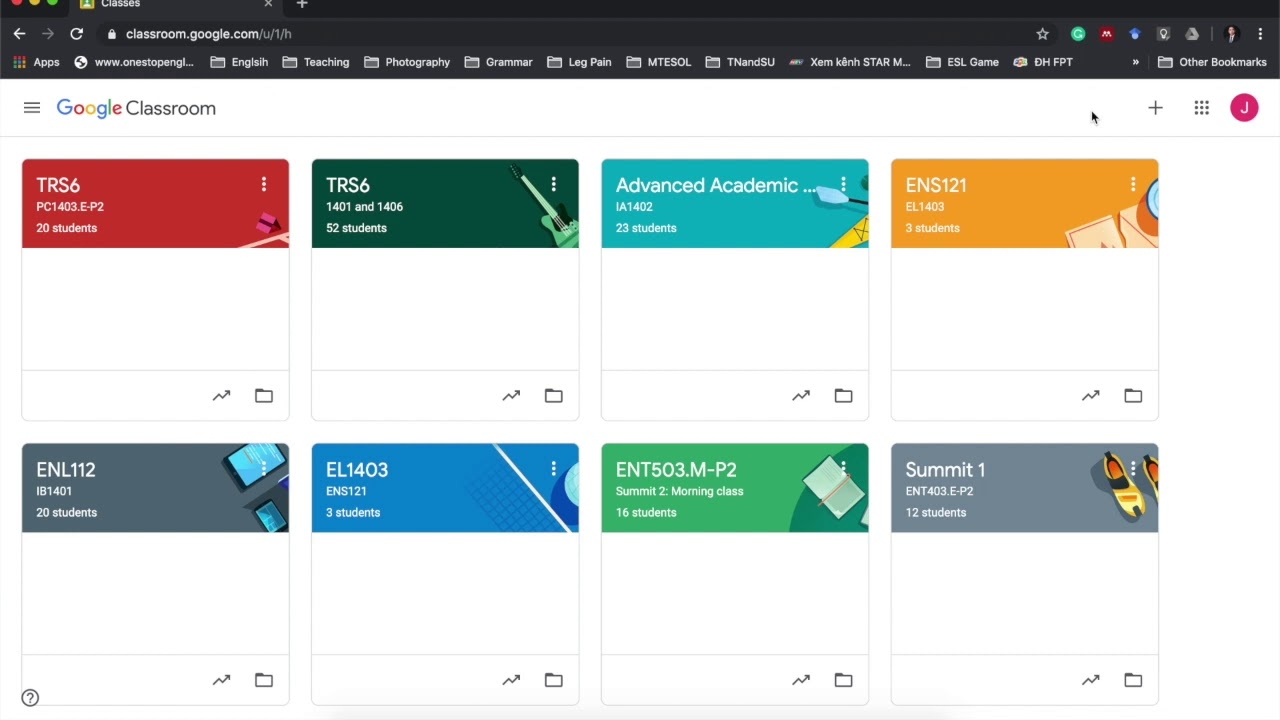Open more options on ENL112 card
Image resolution: width=1280 pixels, height=720 pixels.
(264, 469)
